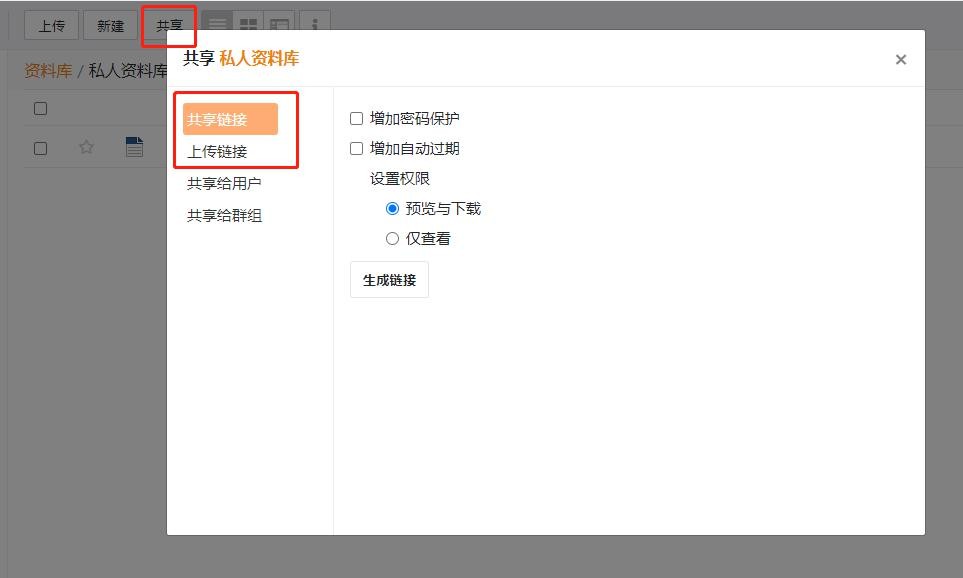Image resolution: width=963 pixels, height=578 pixels.
Task: Open the 共享链接 tab
Action: 230,119
